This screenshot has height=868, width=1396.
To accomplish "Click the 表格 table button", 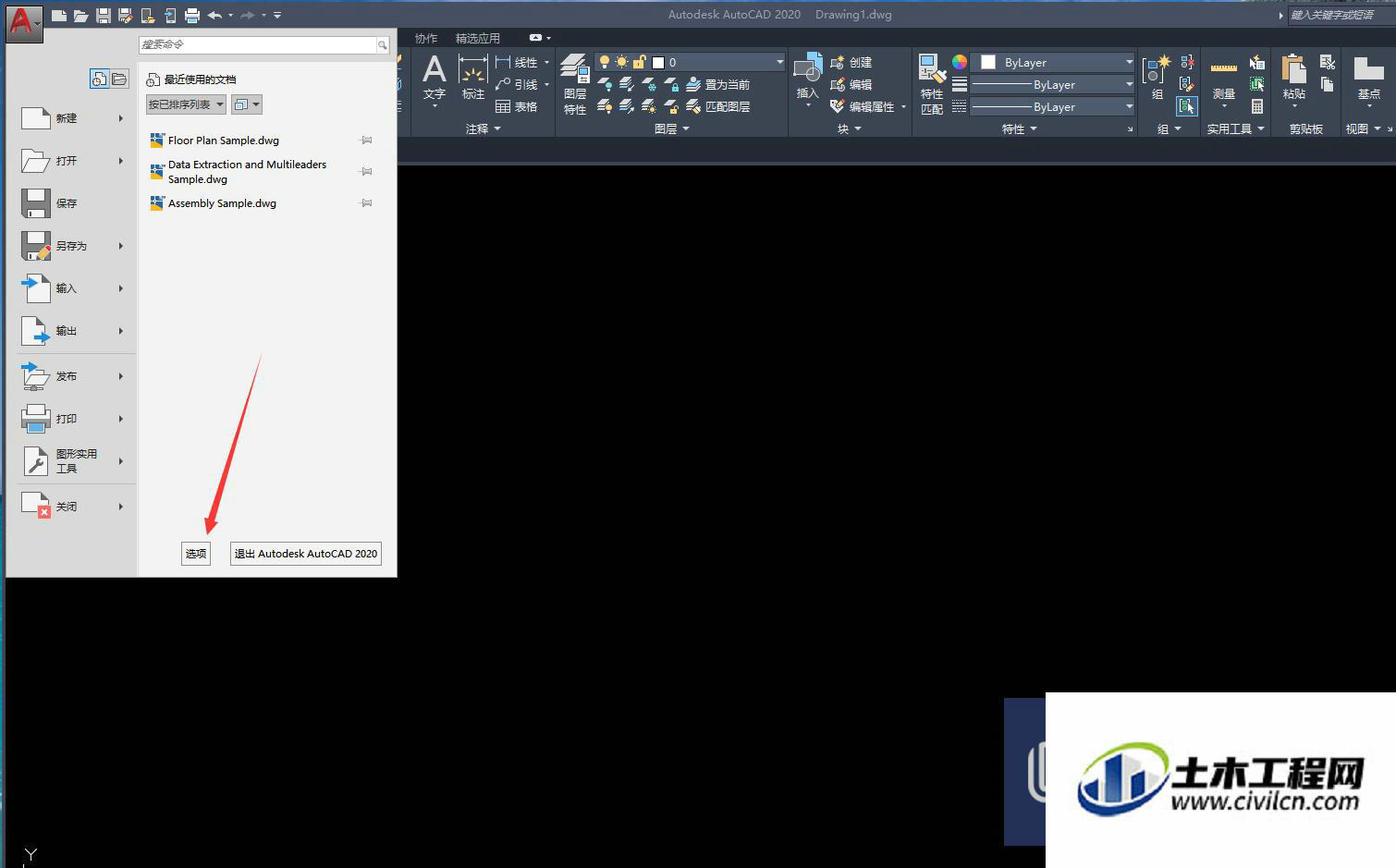I will [x=517, y=106].
